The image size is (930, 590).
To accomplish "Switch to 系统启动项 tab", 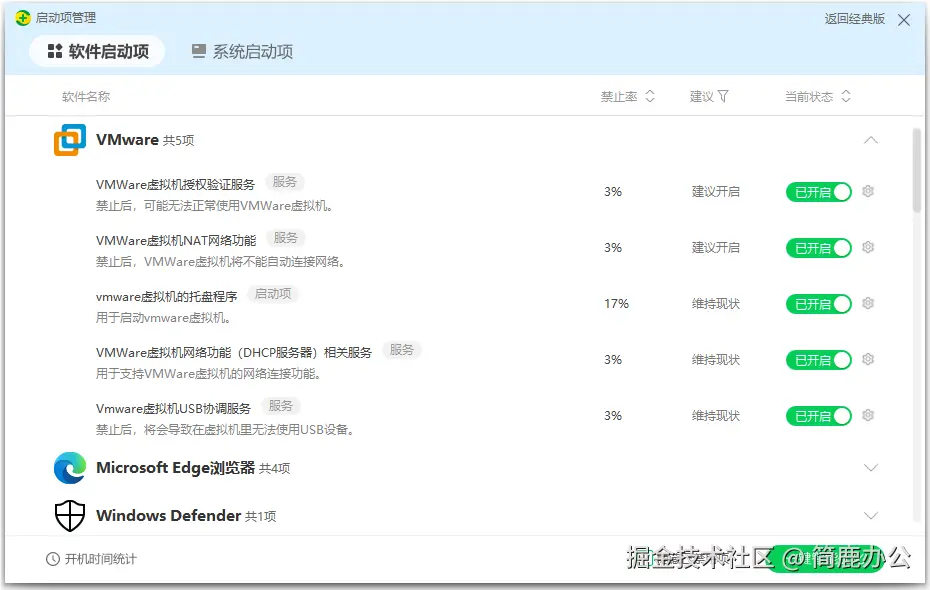I will [x=242, y=52].
